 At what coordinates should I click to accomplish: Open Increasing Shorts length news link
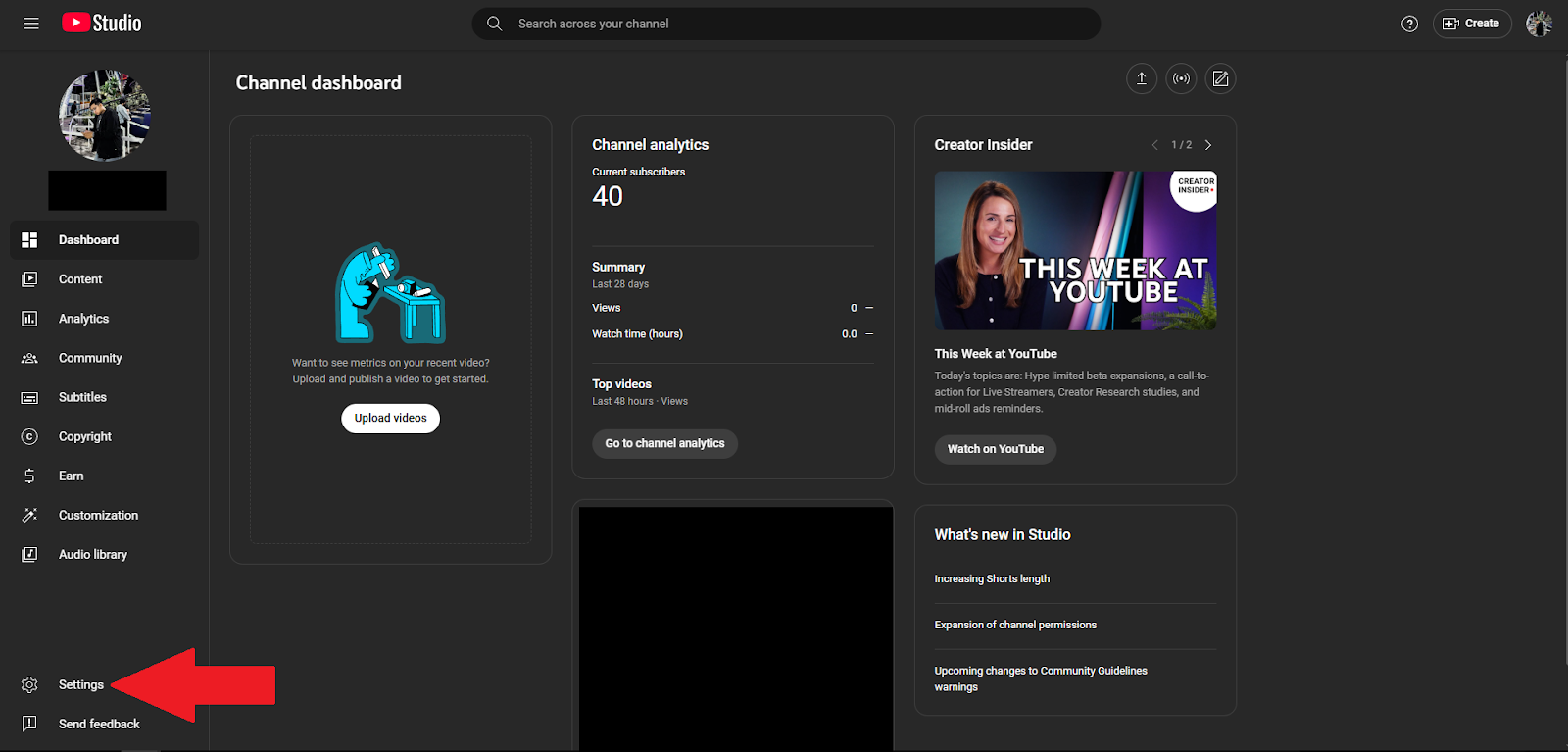(x=992, y=579)
